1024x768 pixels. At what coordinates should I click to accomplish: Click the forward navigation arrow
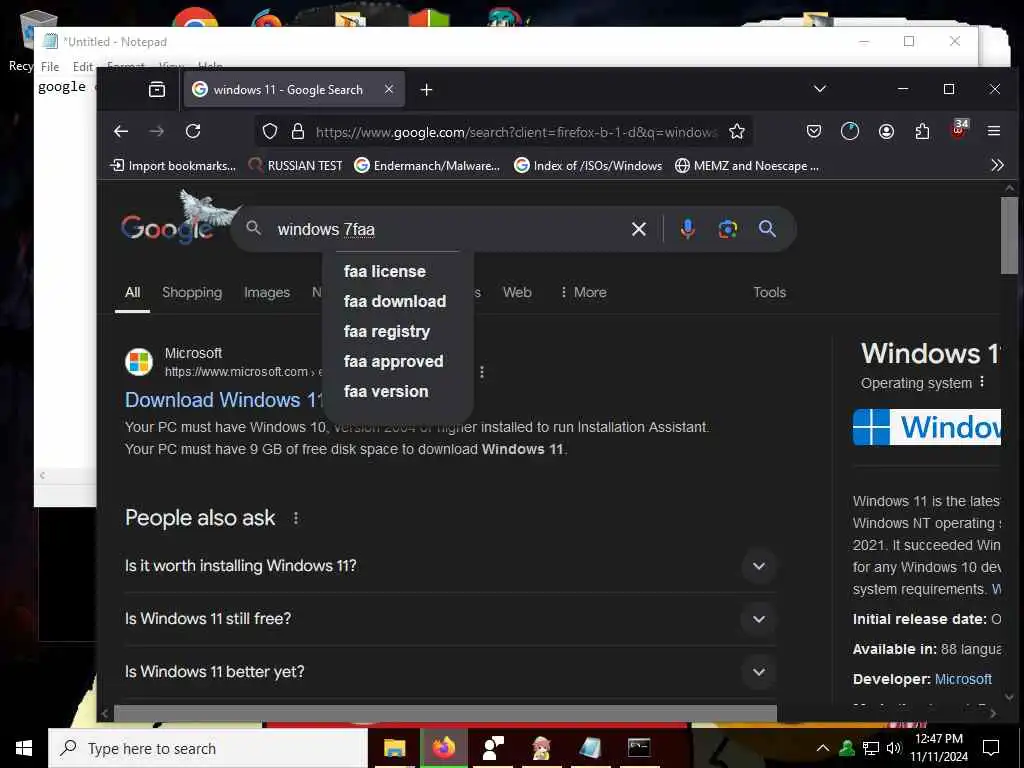pos(157,131)
